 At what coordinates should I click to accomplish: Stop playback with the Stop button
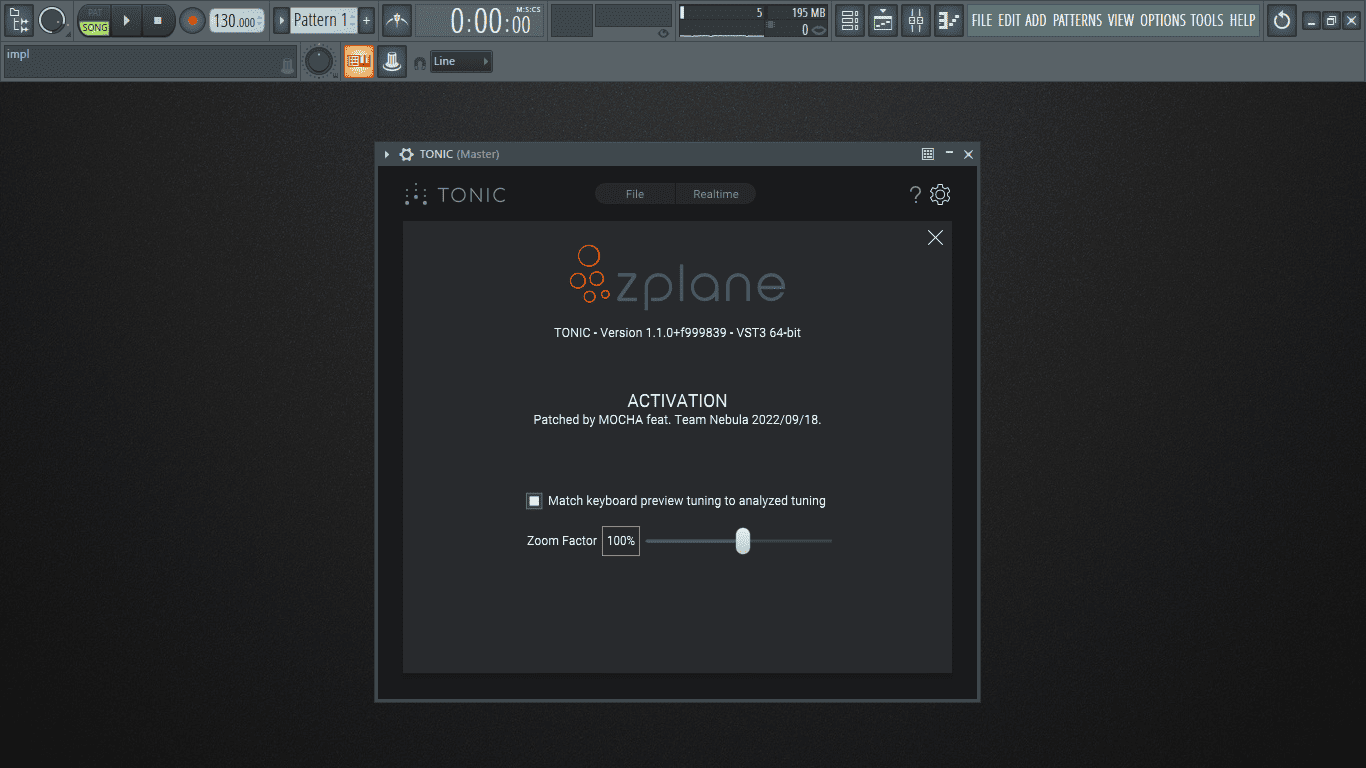[157, 20]
